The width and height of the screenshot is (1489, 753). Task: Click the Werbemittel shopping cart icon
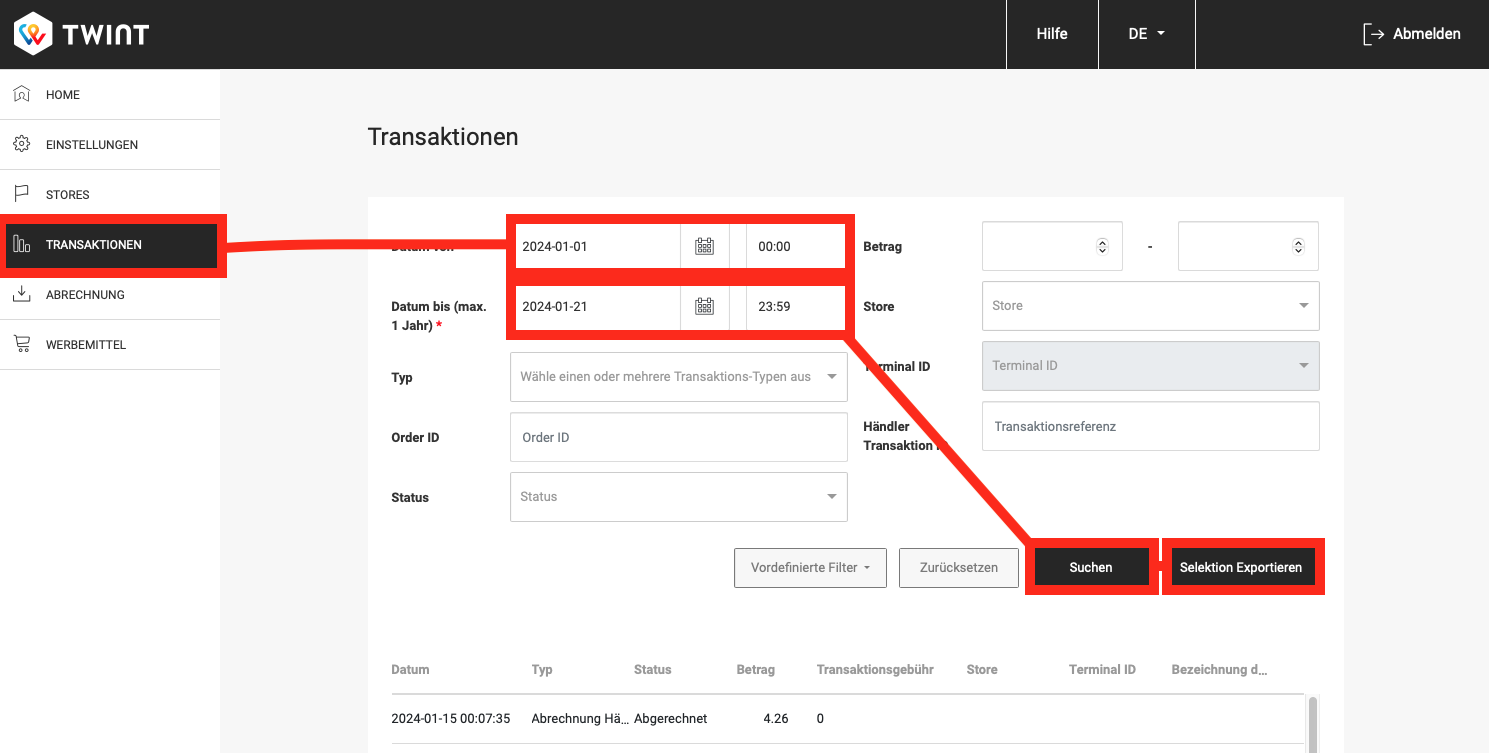tap(21, 344)
